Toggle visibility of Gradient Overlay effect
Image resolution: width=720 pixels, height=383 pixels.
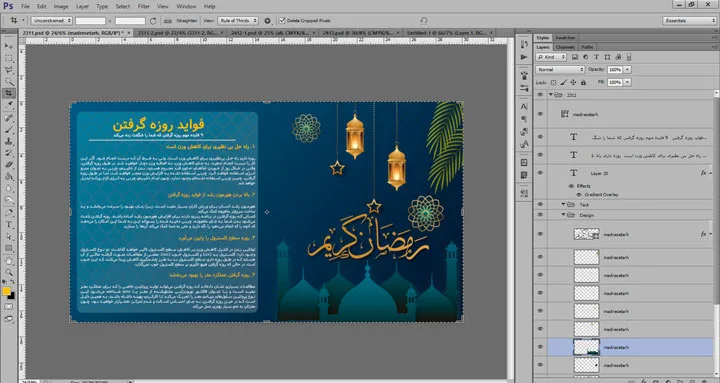pyautogui.click(x=579, y=195)
